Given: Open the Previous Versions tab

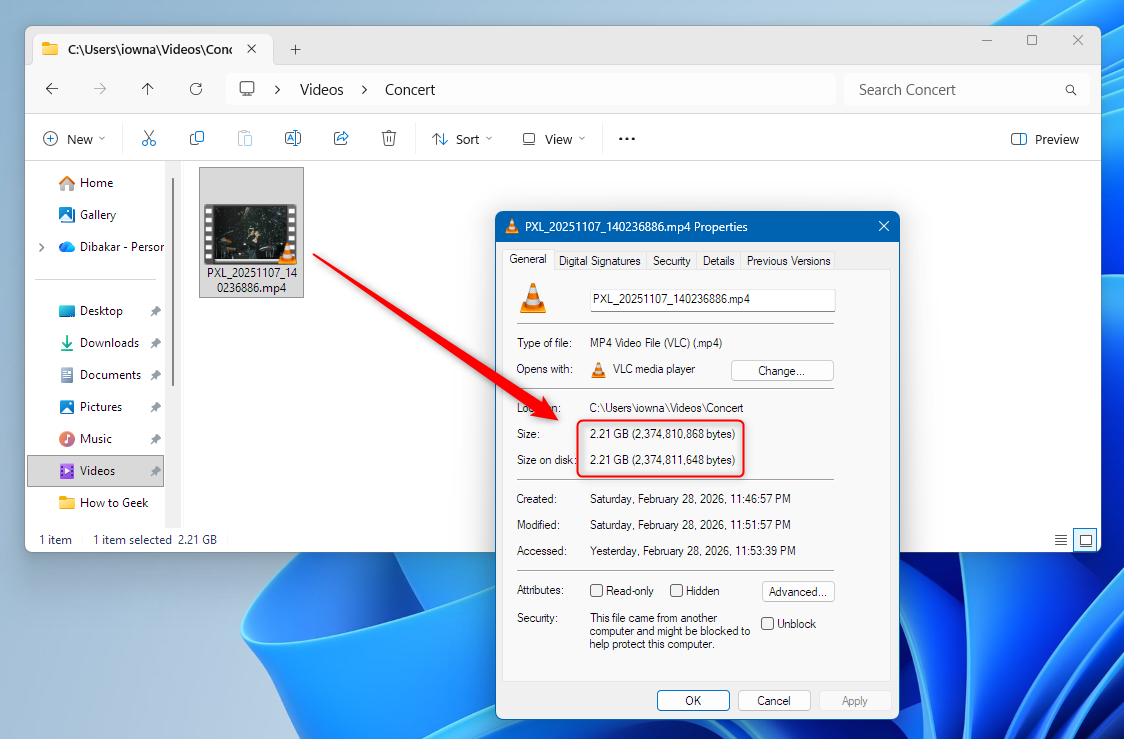Looking at the screenshot, I should pyautogui.click(x=789, y=261).
